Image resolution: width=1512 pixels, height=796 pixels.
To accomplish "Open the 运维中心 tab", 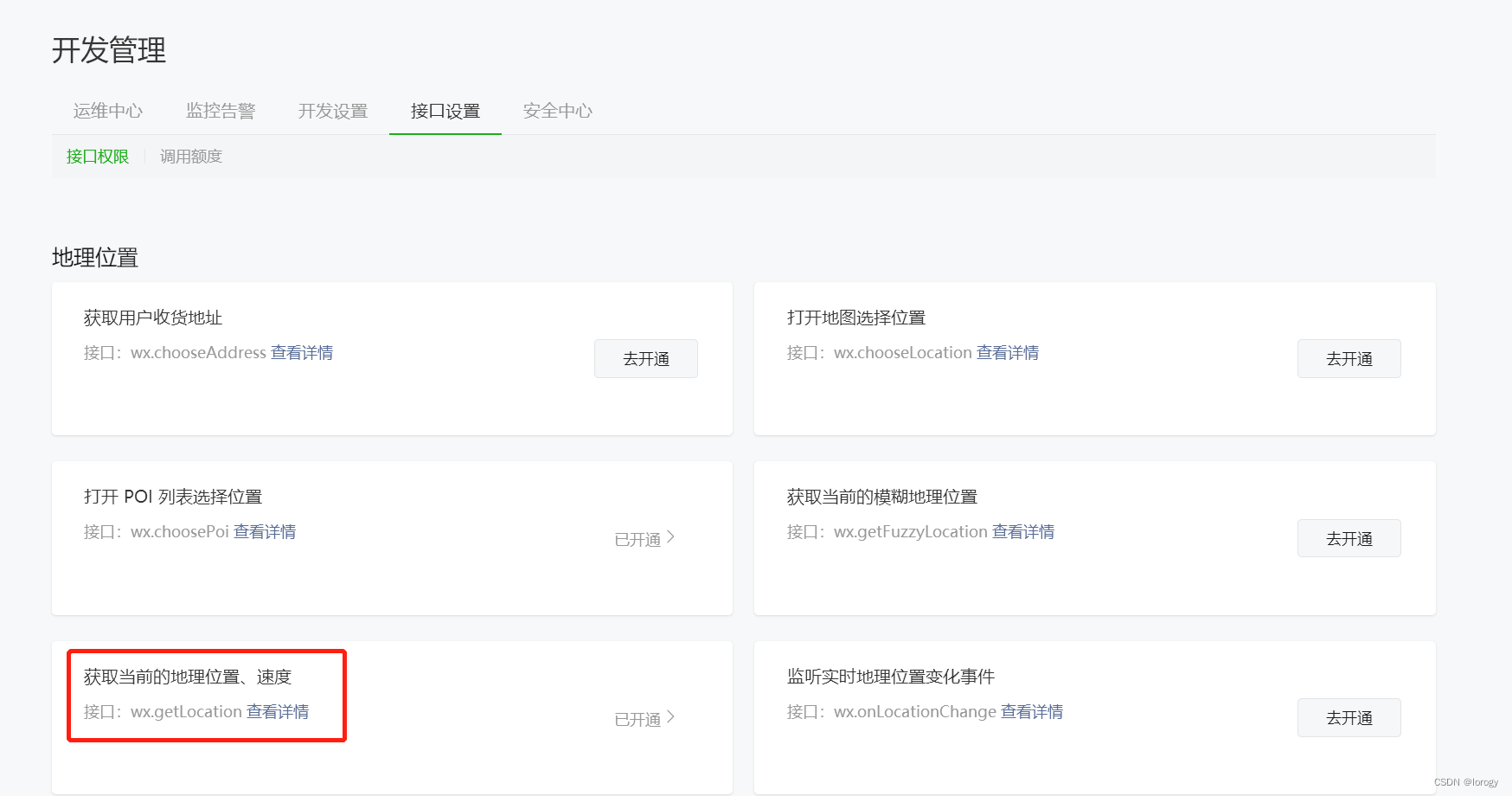I will pos(108,111).
